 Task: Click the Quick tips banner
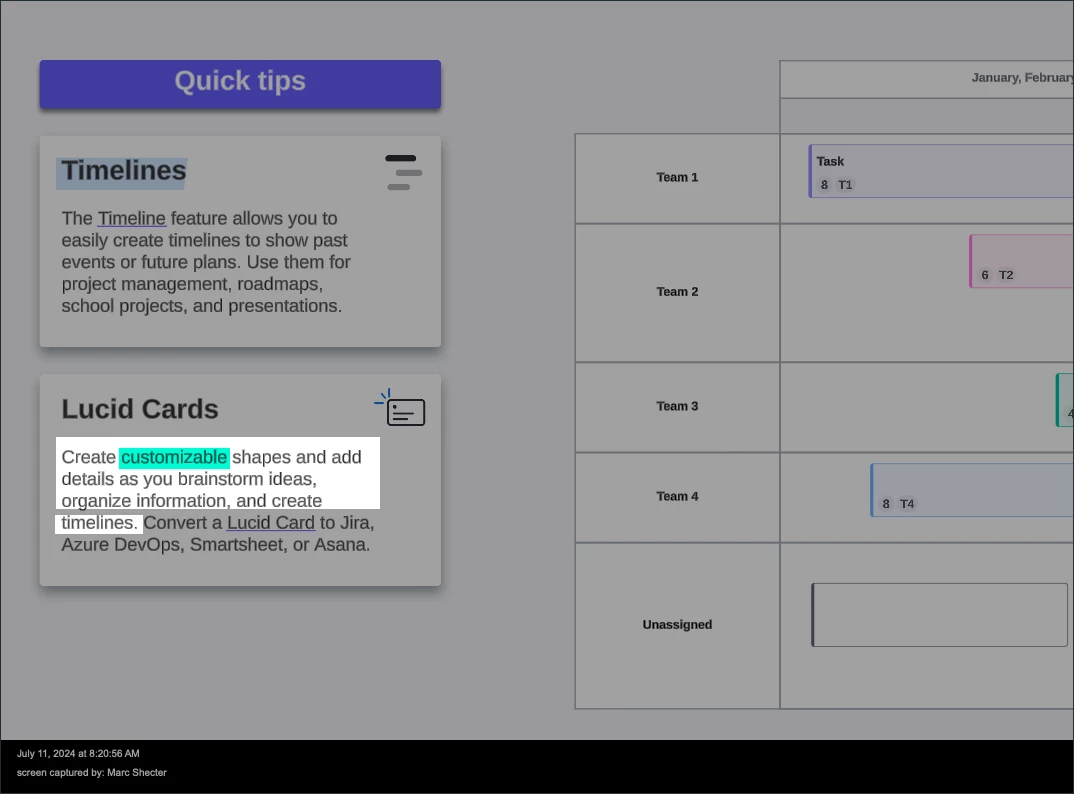pyautogui.click(x=240, y=84)
